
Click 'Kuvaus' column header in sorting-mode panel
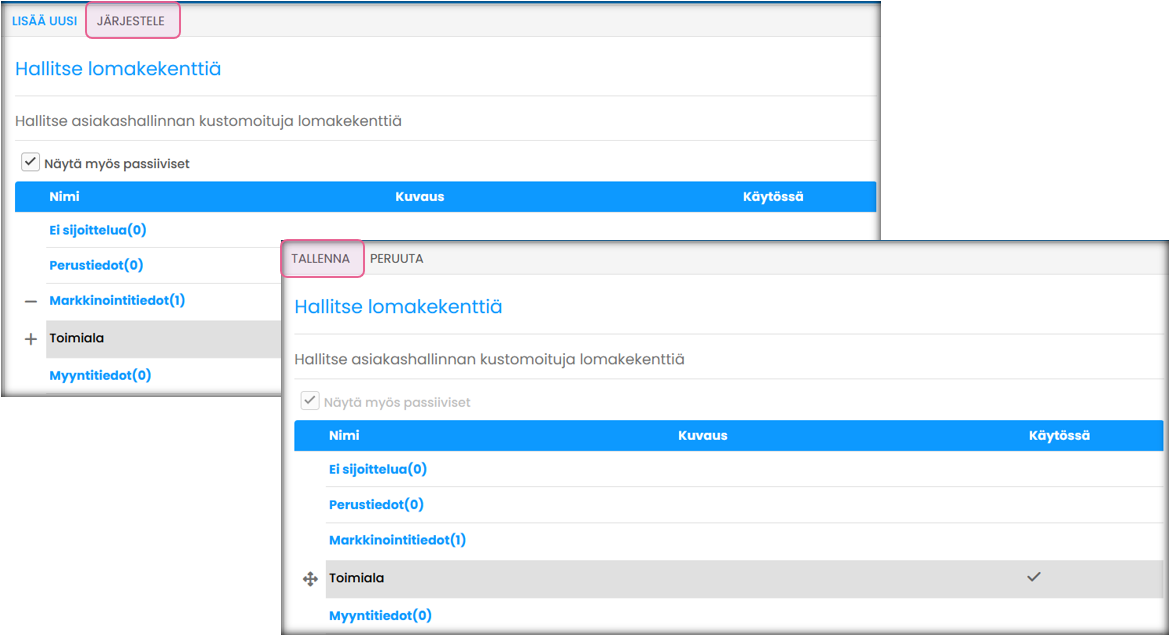point(702,436)
